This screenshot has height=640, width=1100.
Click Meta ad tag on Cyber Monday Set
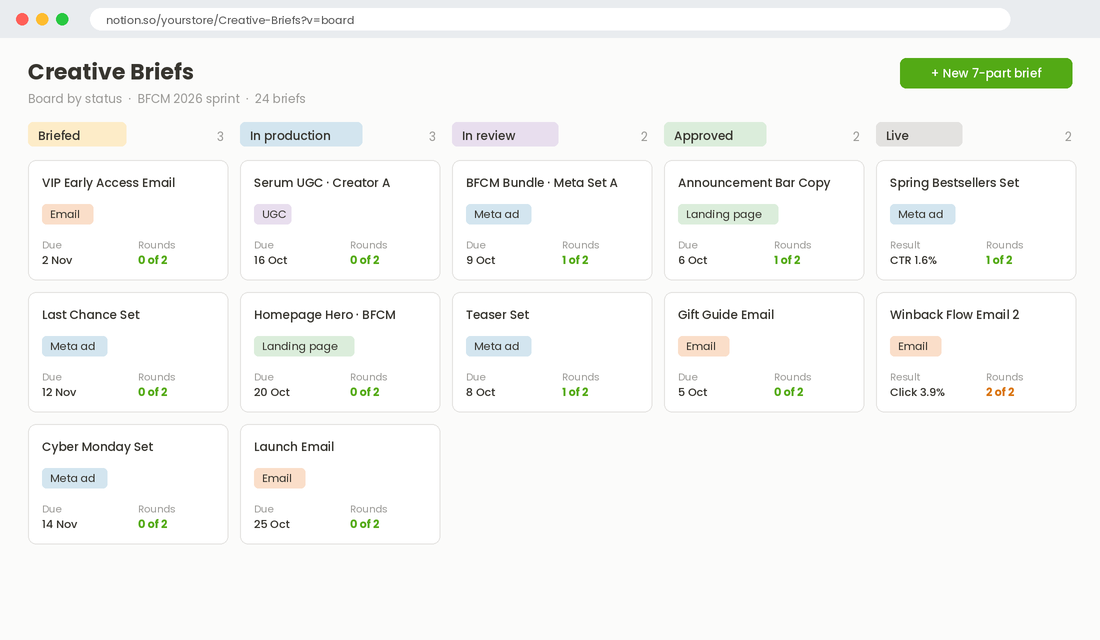[74, 478]
